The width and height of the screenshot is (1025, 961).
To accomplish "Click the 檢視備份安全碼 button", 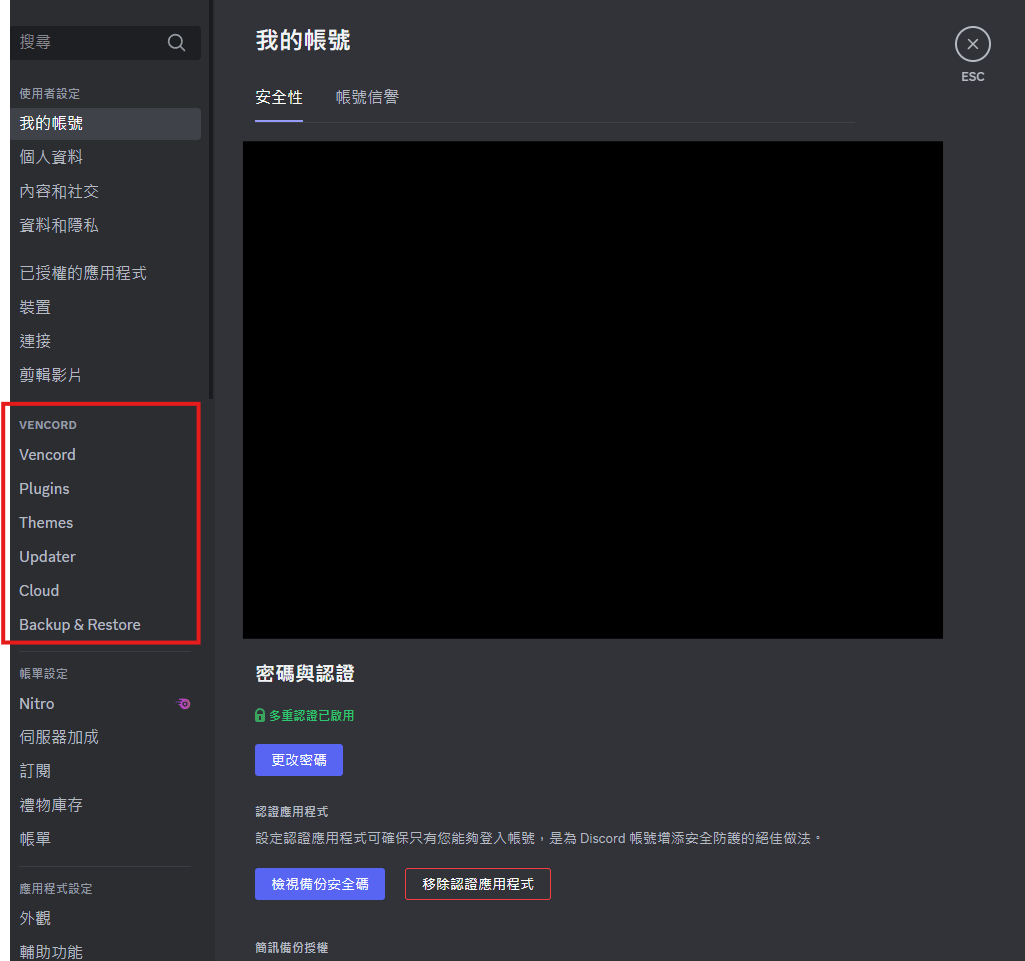I will tap(320, 884).
